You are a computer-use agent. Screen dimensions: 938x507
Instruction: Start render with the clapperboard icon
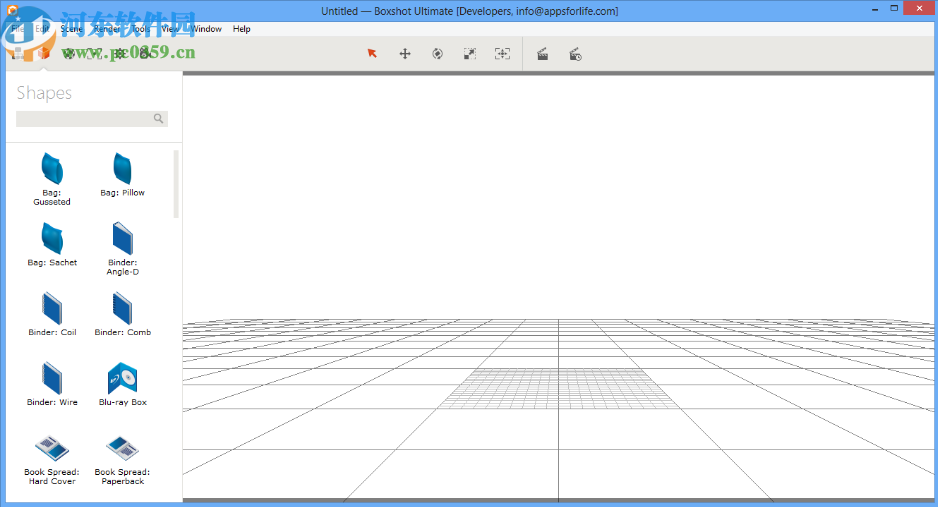[542, 54]
